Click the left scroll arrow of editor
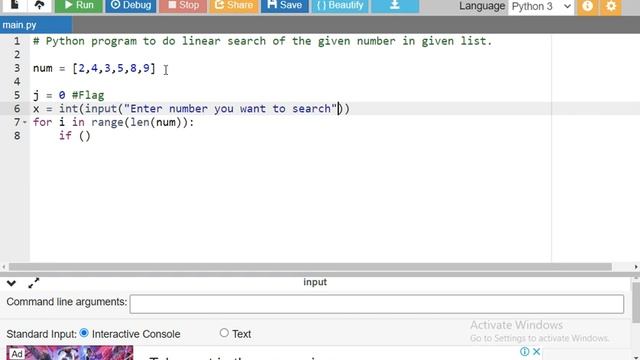The image size is (640, 360). coord(4,267)
